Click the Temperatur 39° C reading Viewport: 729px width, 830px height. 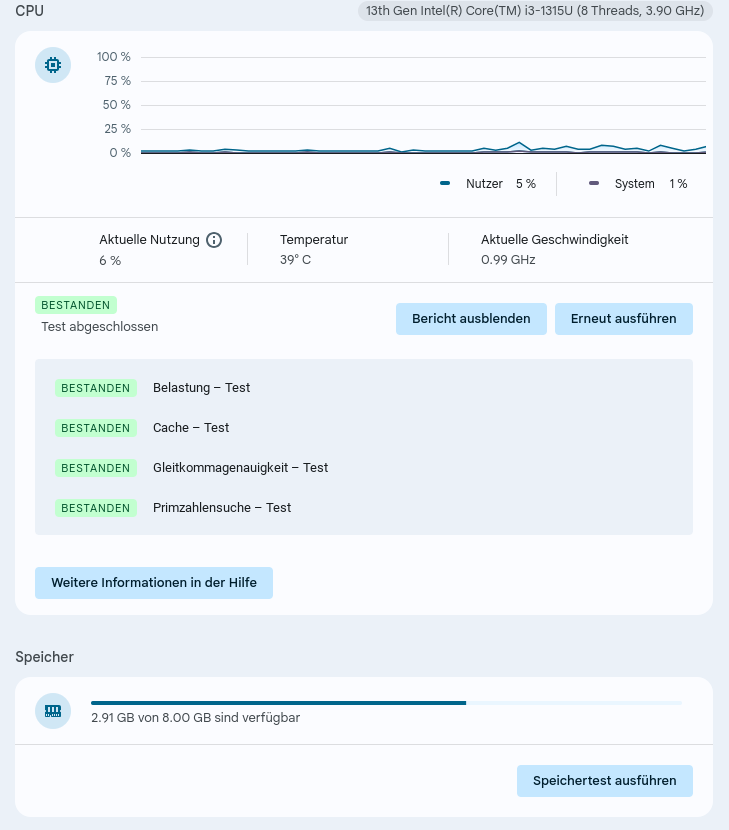[x=295, y=260]
